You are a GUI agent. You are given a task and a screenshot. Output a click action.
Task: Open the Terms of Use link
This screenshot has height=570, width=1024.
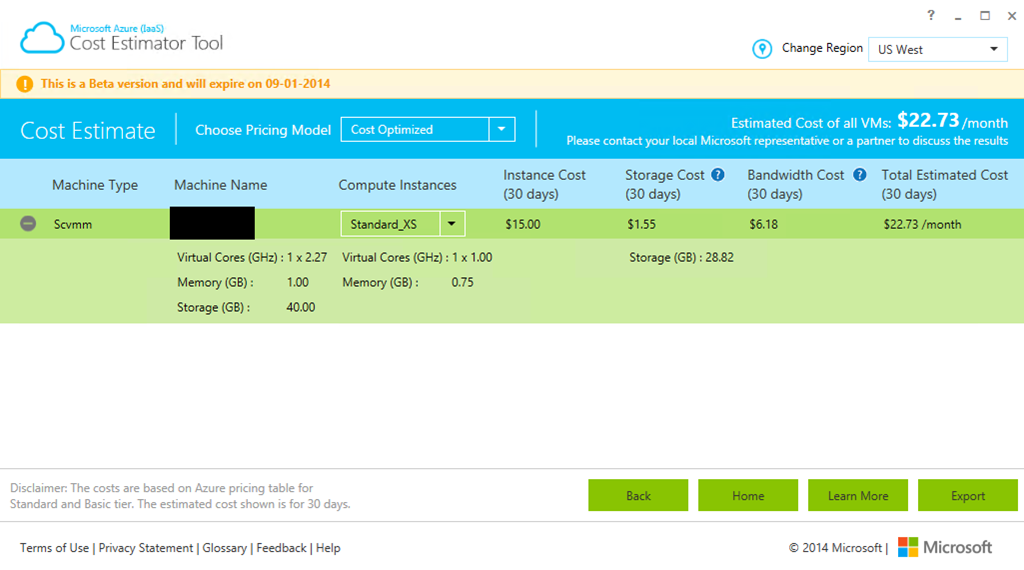[x=54, y=548]
